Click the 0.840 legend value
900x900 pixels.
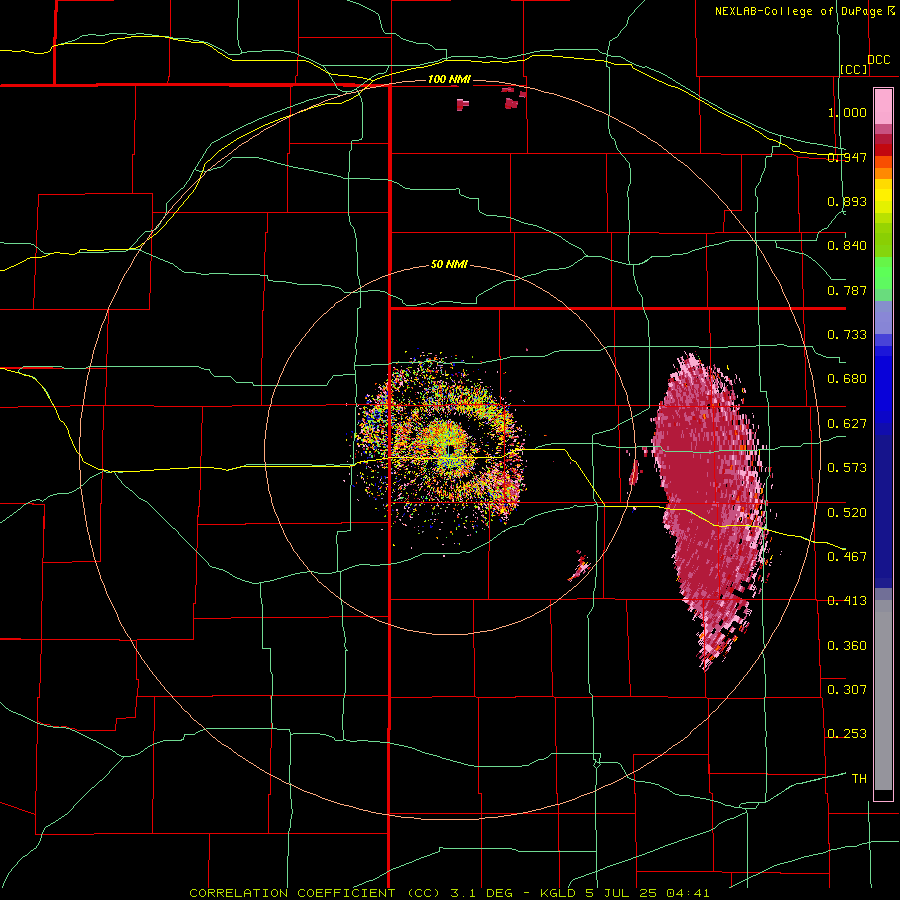pyautogui.click(x=847, y=246)
